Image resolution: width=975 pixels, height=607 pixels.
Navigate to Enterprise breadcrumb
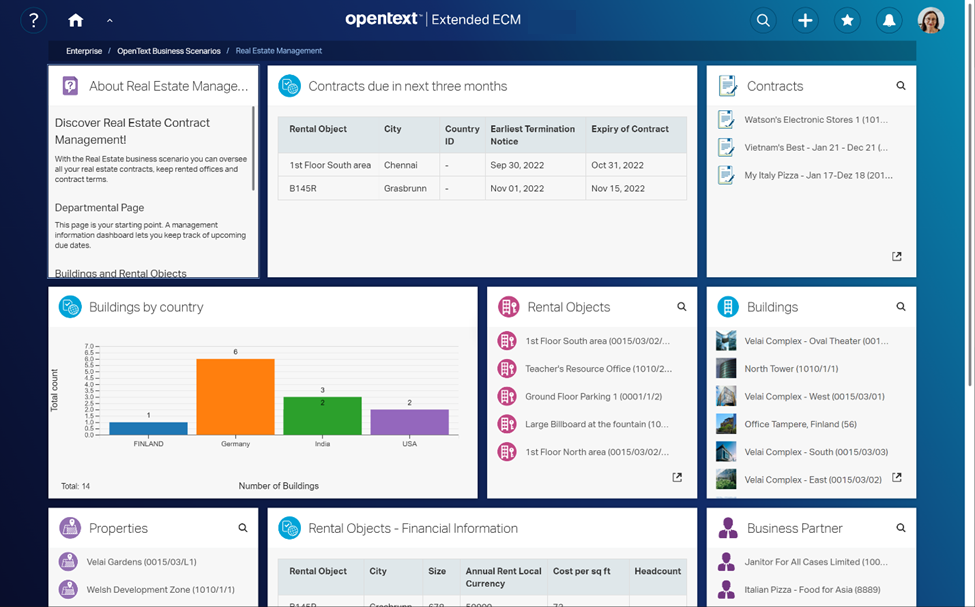84,51
